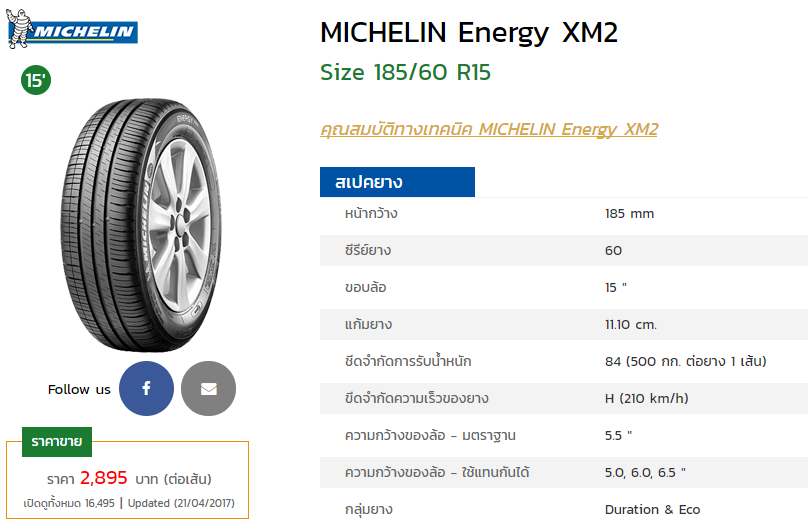Open the Facebook follow icon
Viewport: 811px width, 531px height.
pyautogui.click(x=146, y=388)
